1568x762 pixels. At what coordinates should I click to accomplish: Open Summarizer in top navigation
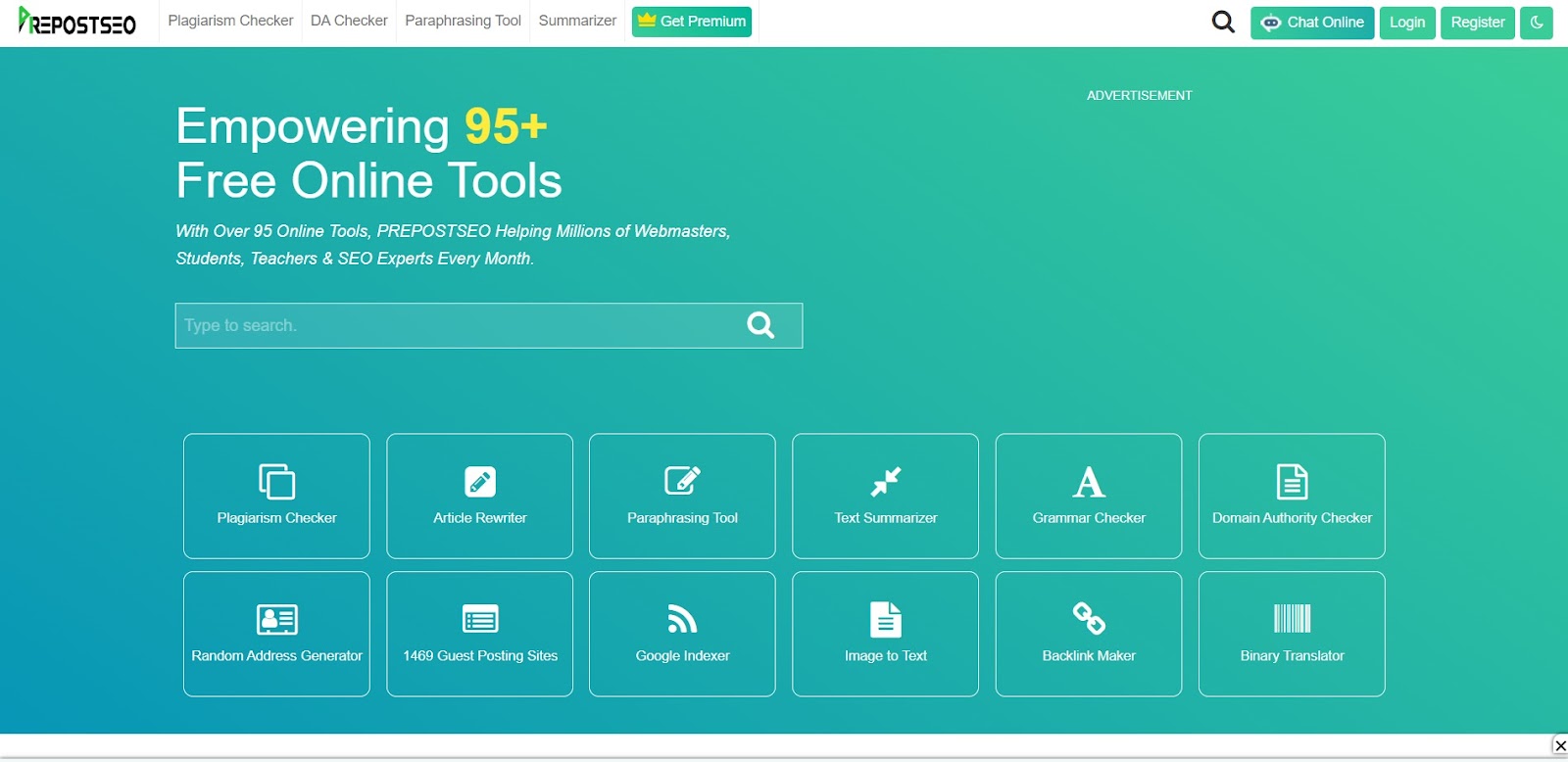577,21
